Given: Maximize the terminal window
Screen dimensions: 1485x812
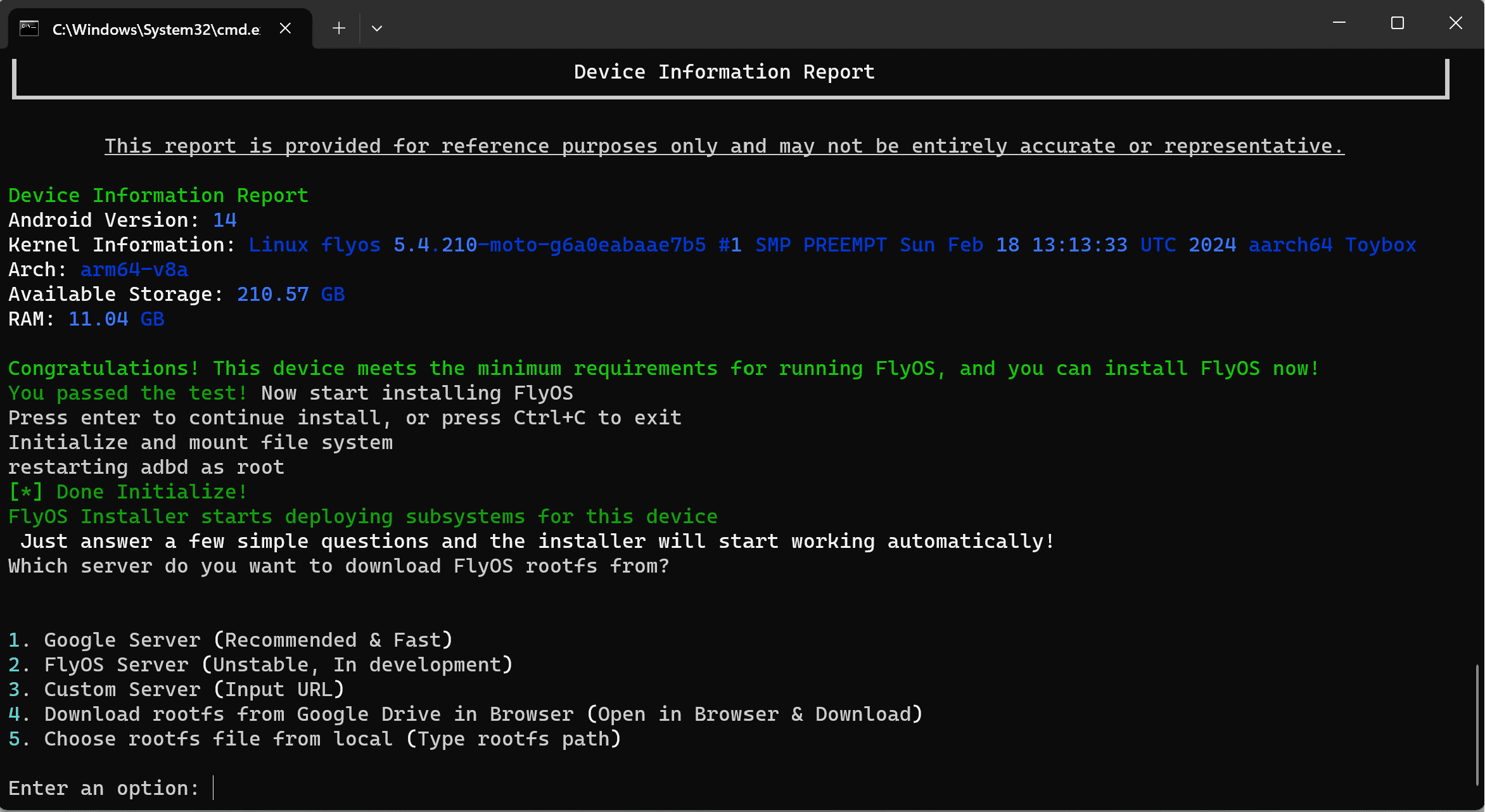Looking at the screenshot, I should 1398,23.
